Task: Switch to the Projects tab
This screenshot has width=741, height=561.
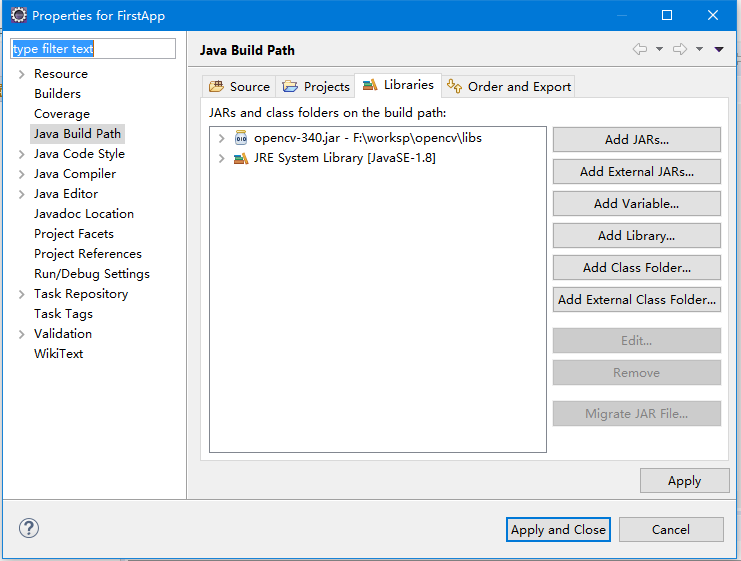Action: (x=316, y=87)
